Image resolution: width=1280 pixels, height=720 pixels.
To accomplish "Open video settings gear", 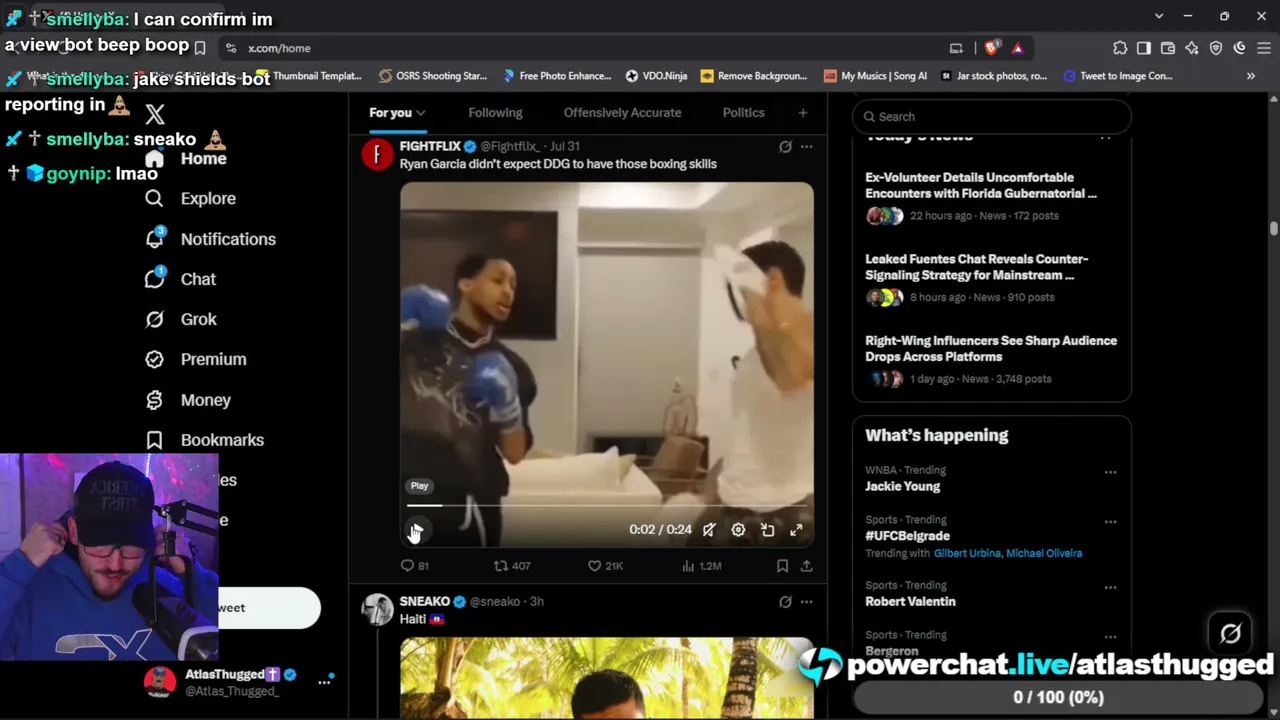I will click(x=738, y=530).
